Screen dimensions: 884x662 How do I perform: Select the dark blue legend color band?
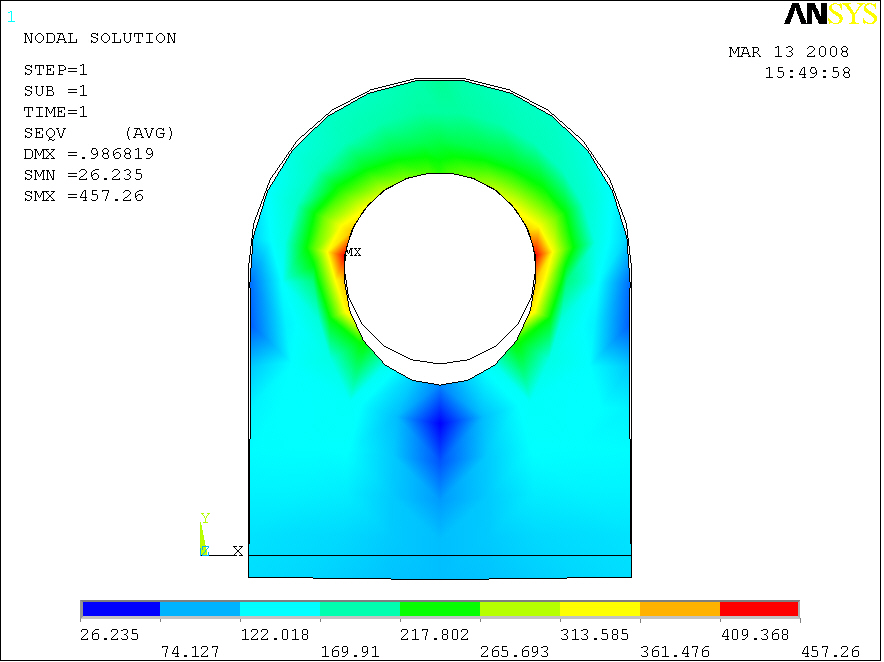pos(121,609)
